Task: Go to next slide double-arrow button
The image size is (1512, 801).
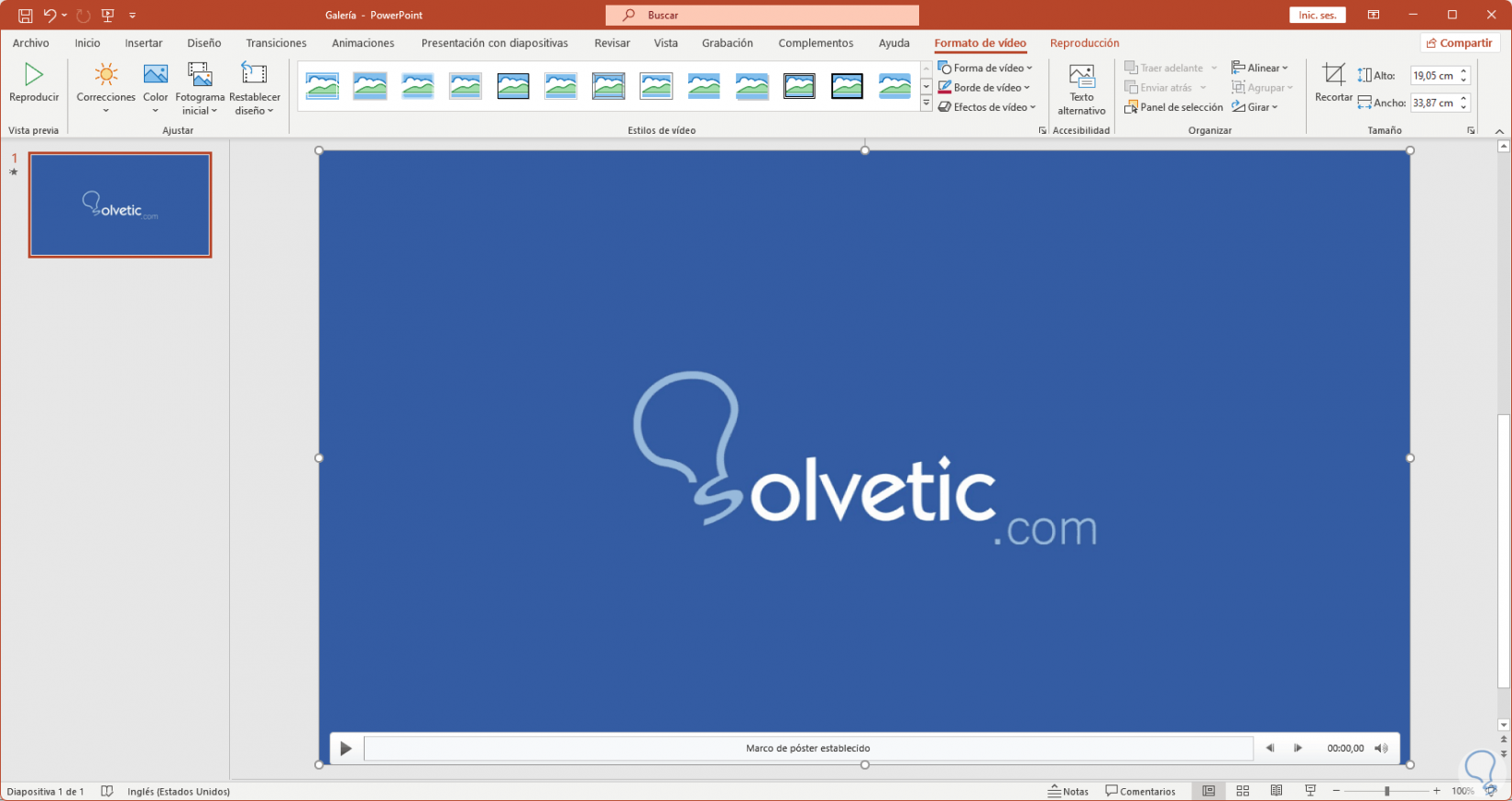Action: coord(1503,753)
